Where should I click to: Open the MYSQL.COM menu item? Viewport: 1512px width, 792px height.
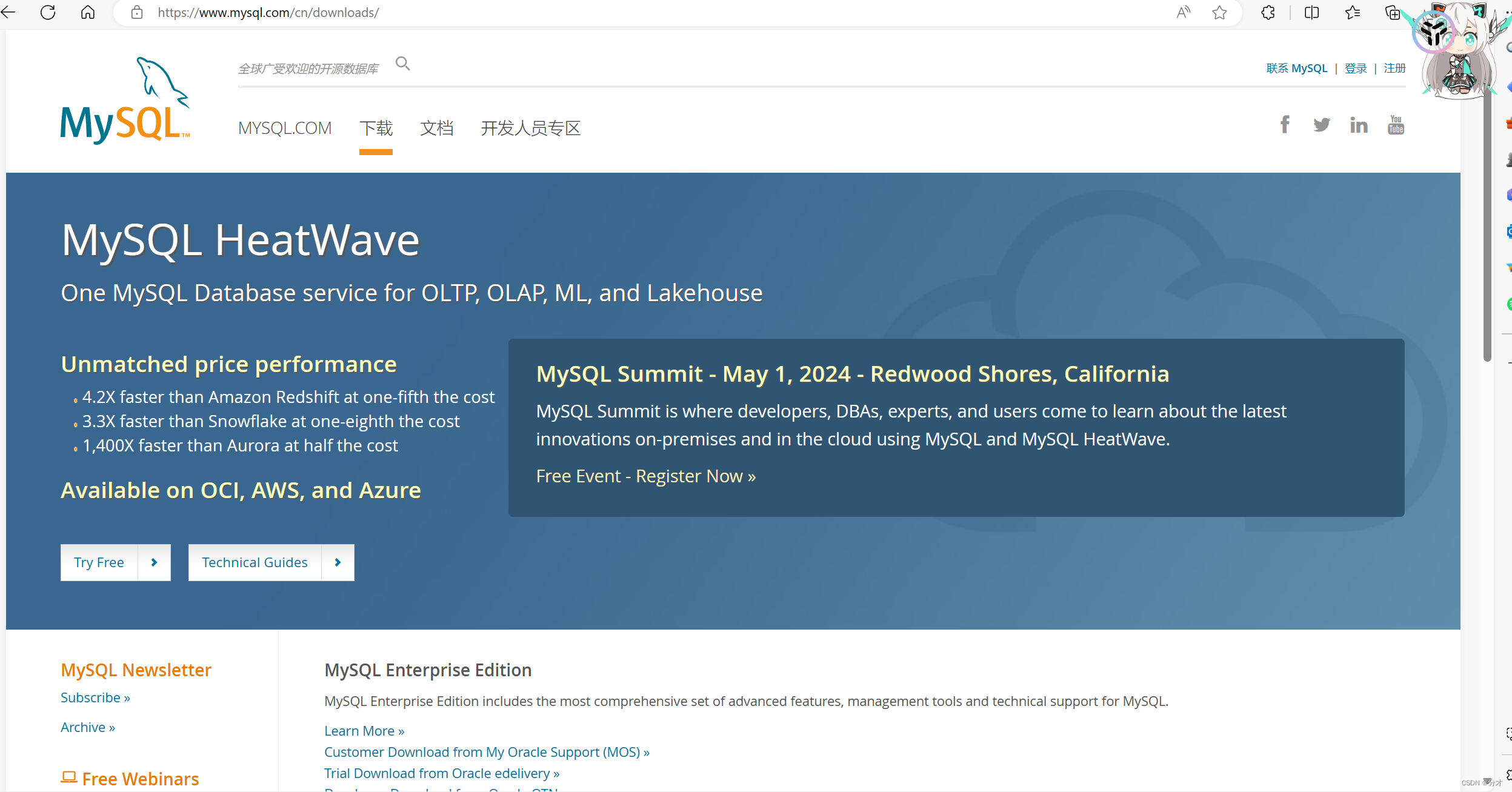pyautogui.click(x=285, y=128)
